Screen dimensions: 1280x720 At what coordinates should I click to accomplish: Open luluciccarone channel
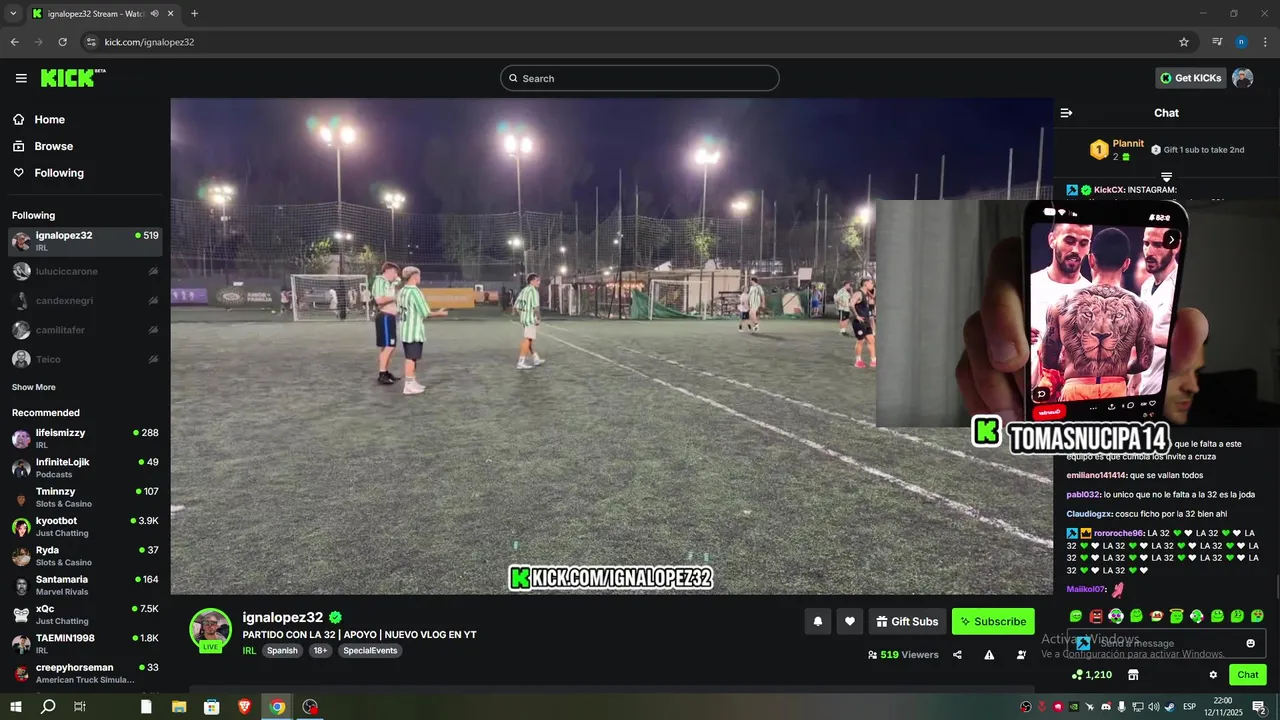85,271
